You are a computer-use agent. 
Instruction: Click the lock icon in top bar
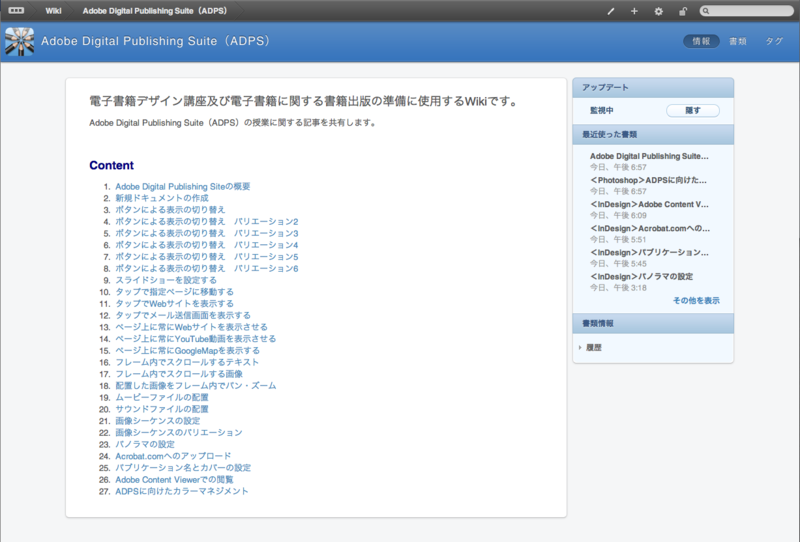click(x=683, y=11)
